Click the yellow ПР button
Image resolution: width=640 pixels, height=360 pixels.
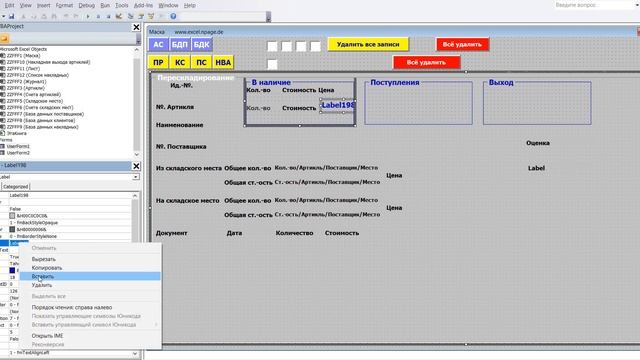click(158, 62)
